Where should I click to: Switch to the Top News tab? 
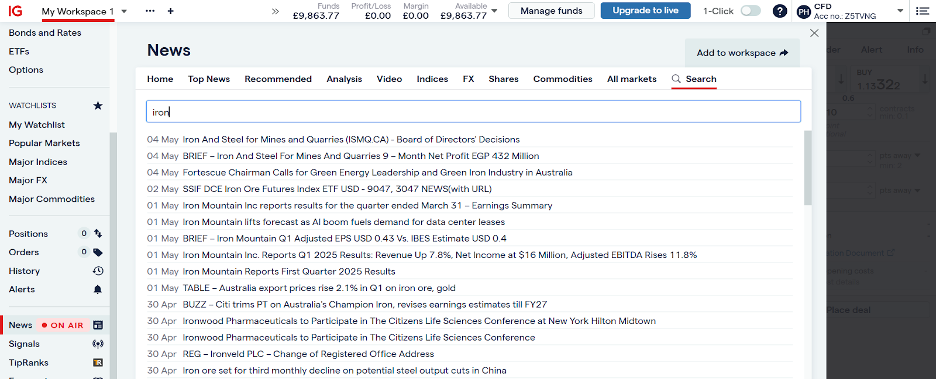pos(209,79)
